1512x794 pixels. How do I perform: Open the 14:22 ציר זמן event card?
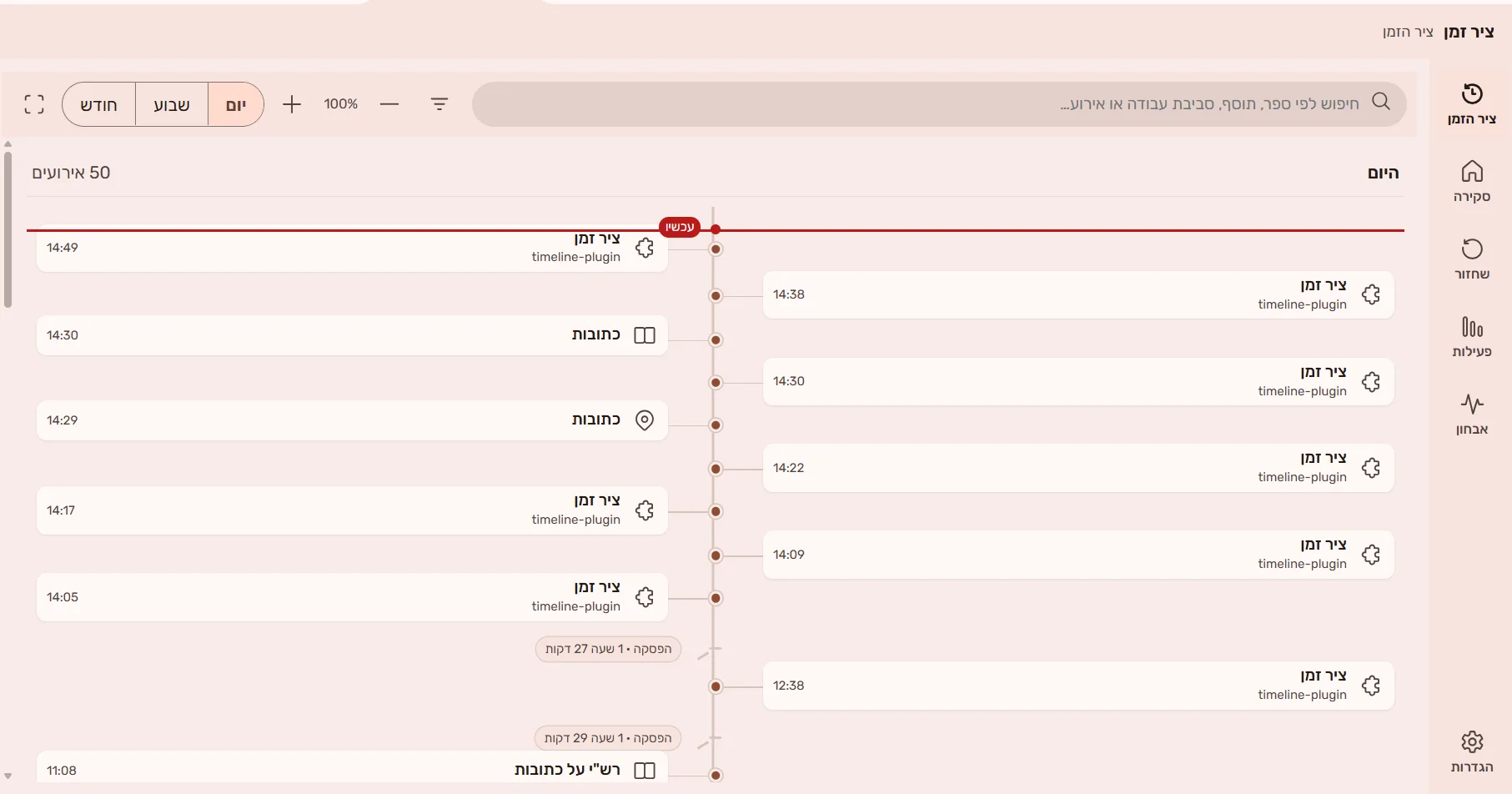coord(1078,468)
